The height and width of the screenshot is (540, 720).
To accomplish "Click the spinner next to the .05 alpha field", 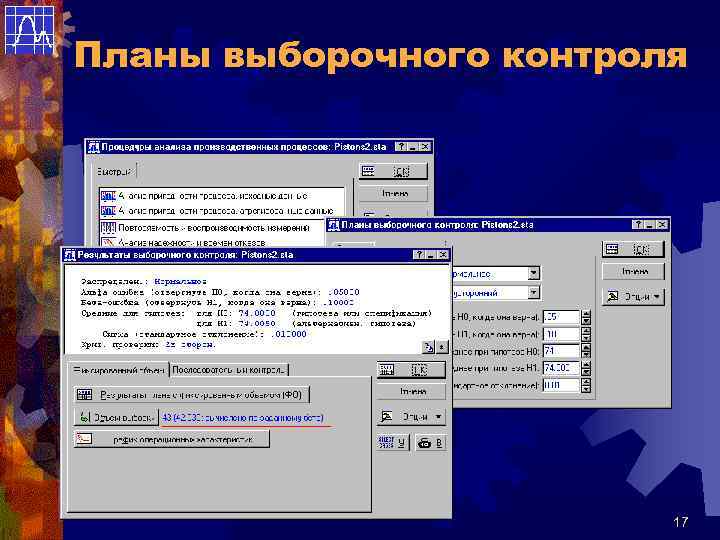I will 586,317.
